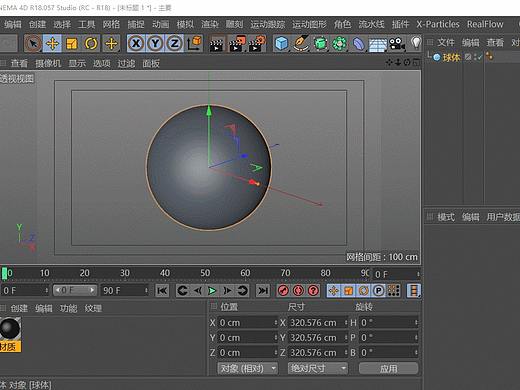Open the RealFlow menu
The width and height of the screenshot is (520, 390).
click(485, 24)
